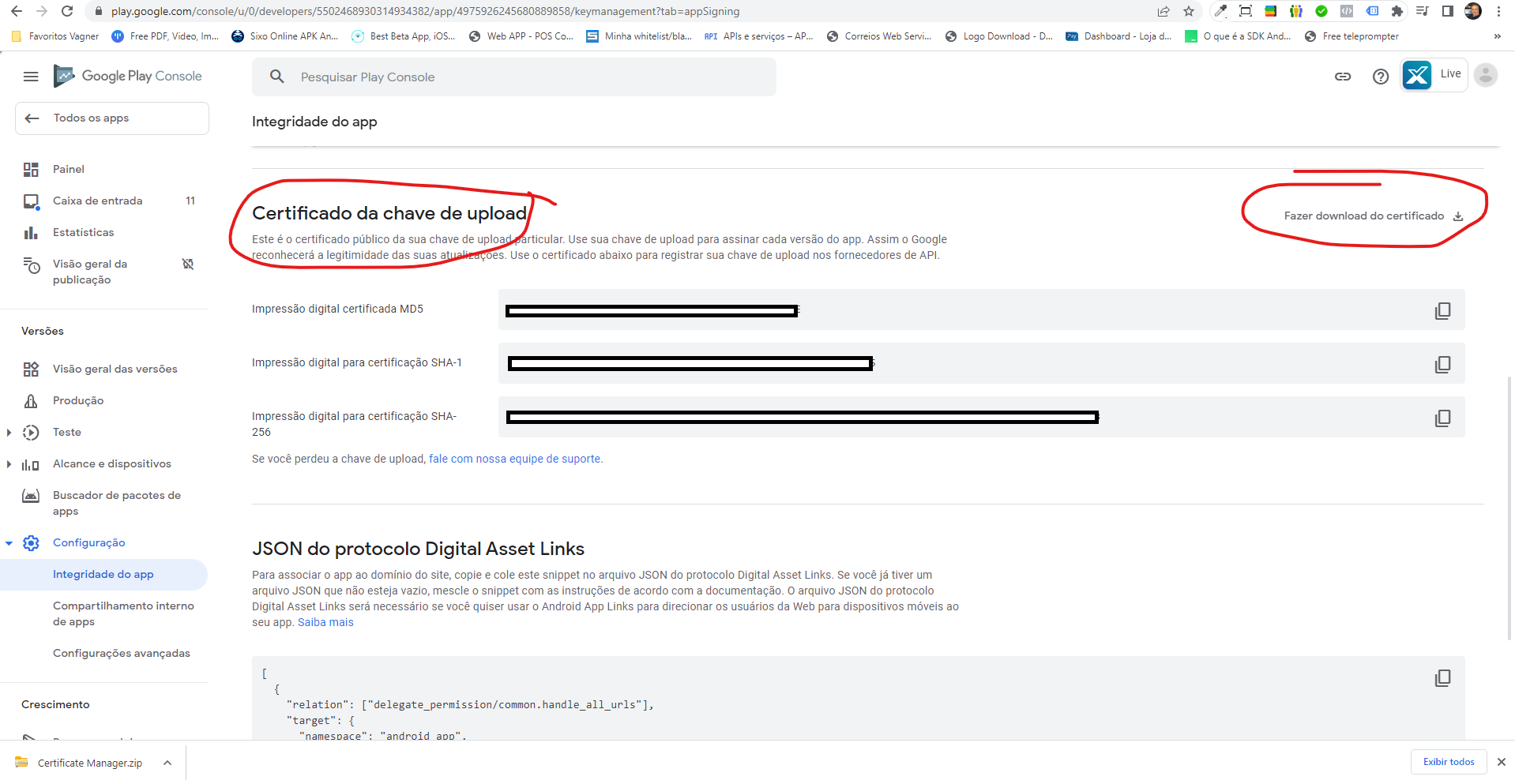Viewport: 1515px width, 784px height.
Task: Open the hamburger navigation menu
Action: pos(31,77)
